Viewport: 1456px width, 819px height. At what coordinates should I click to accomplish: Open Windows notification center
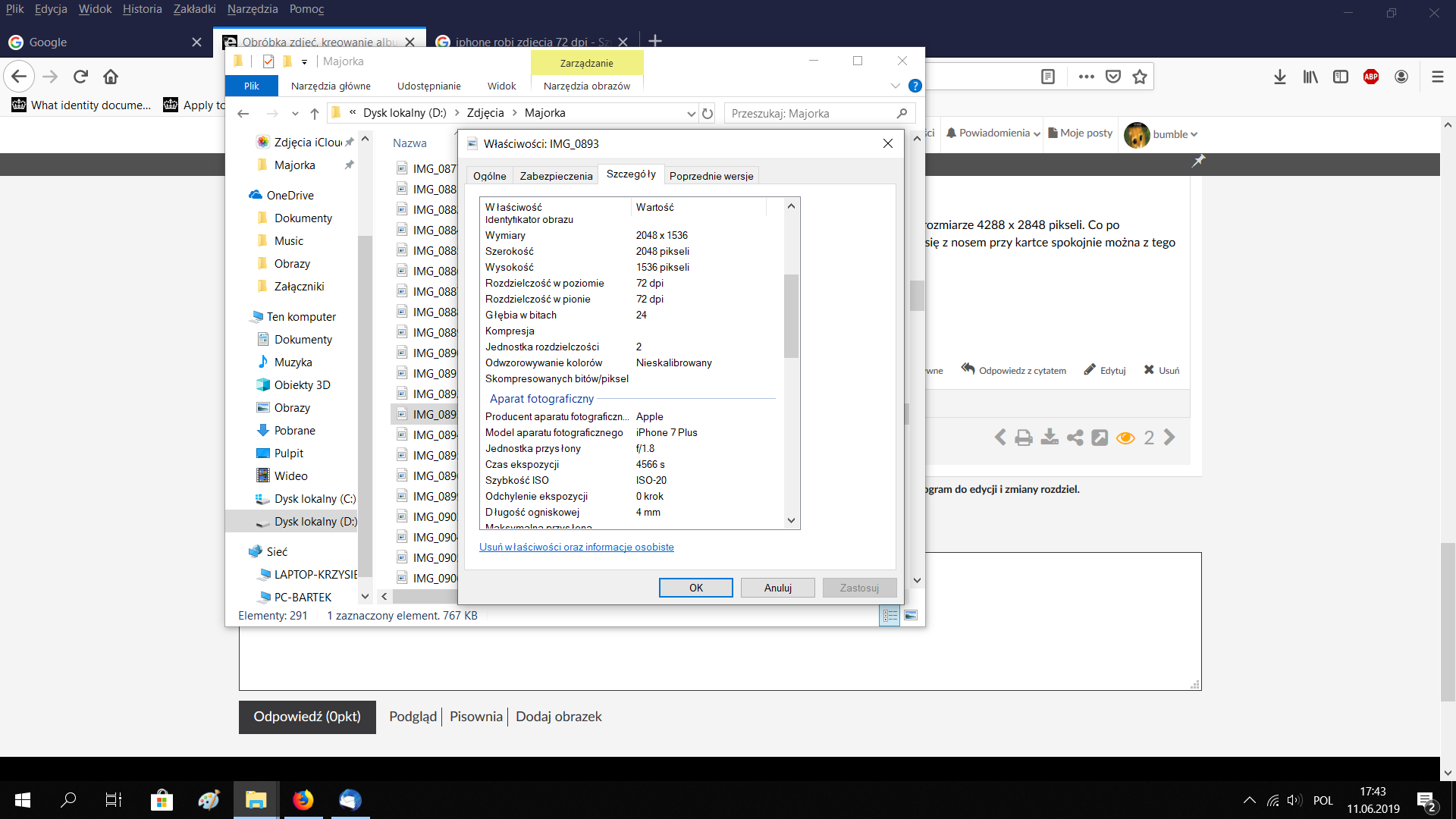pyautogui.click(x=1426, y=802)
